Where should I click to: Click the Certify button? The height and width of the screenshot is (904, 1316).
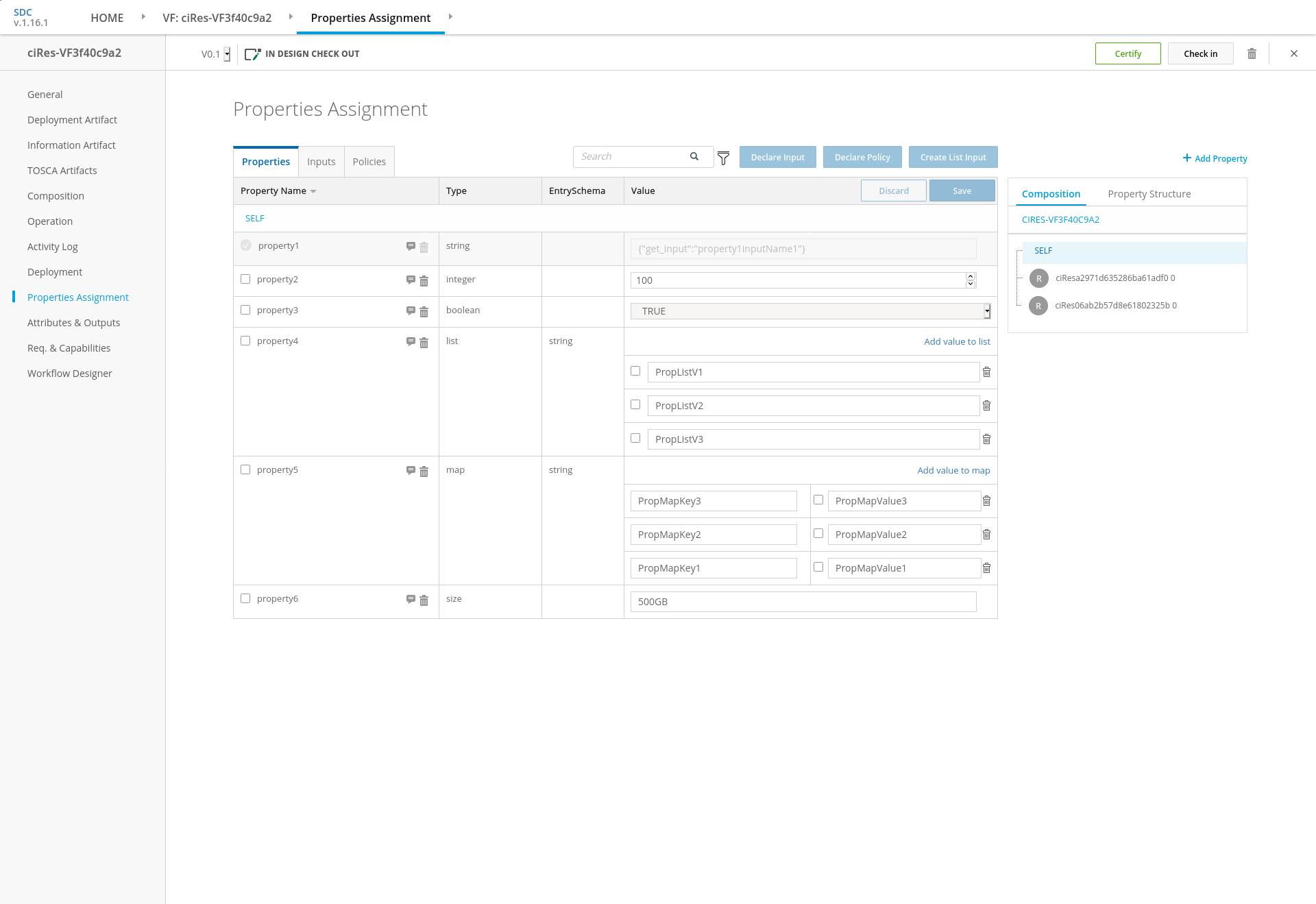(x=1128, y=53)
